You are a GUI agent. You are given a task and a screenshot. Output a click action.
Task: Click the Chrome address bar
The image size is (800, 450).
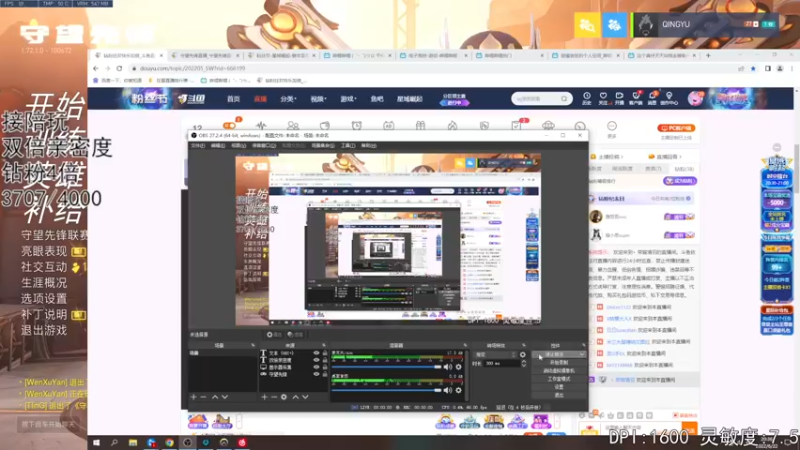pyautogui.click(x=434, y=68)
